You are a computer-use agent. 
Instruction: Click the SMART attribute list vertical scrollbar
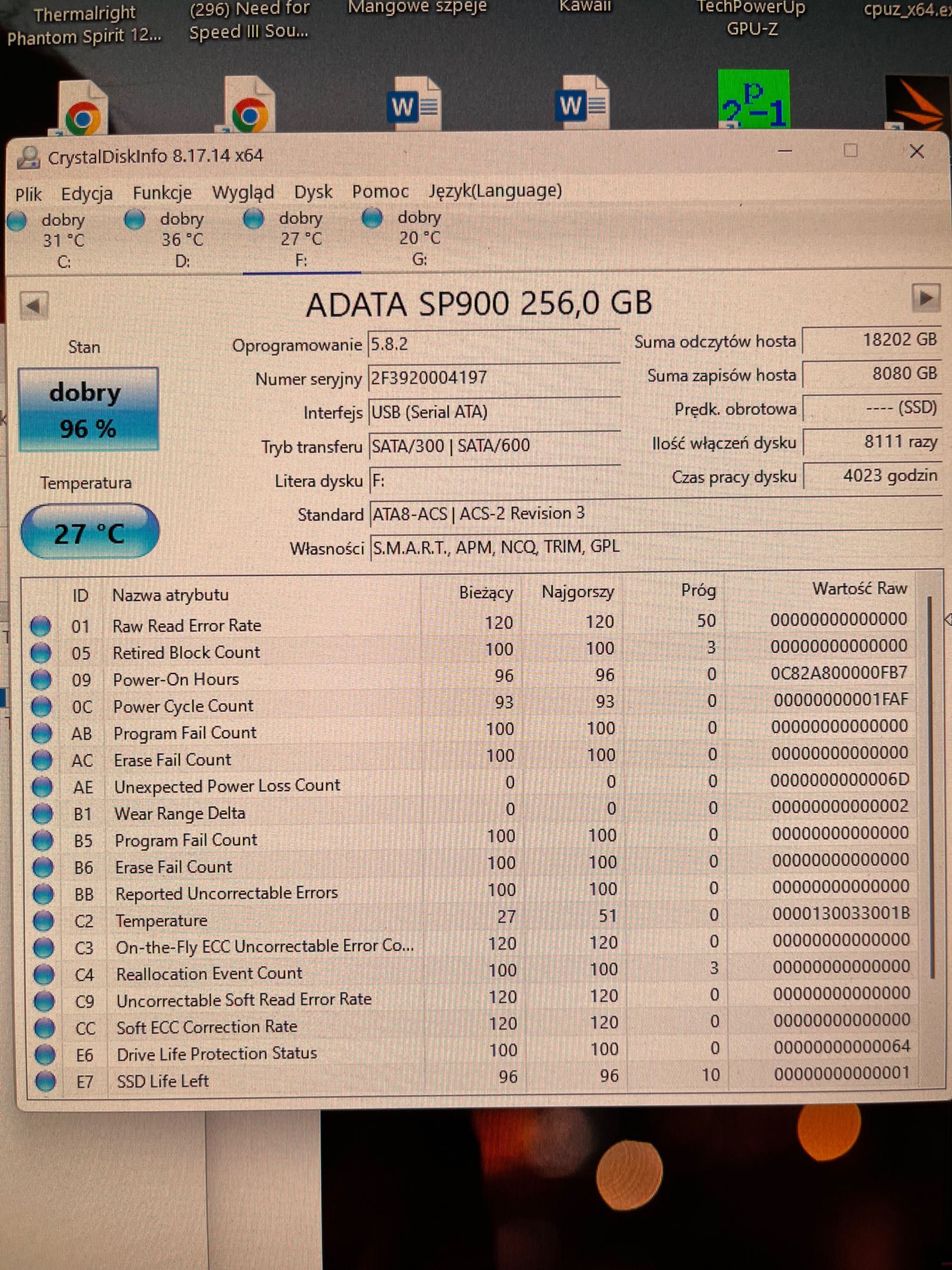930,787
